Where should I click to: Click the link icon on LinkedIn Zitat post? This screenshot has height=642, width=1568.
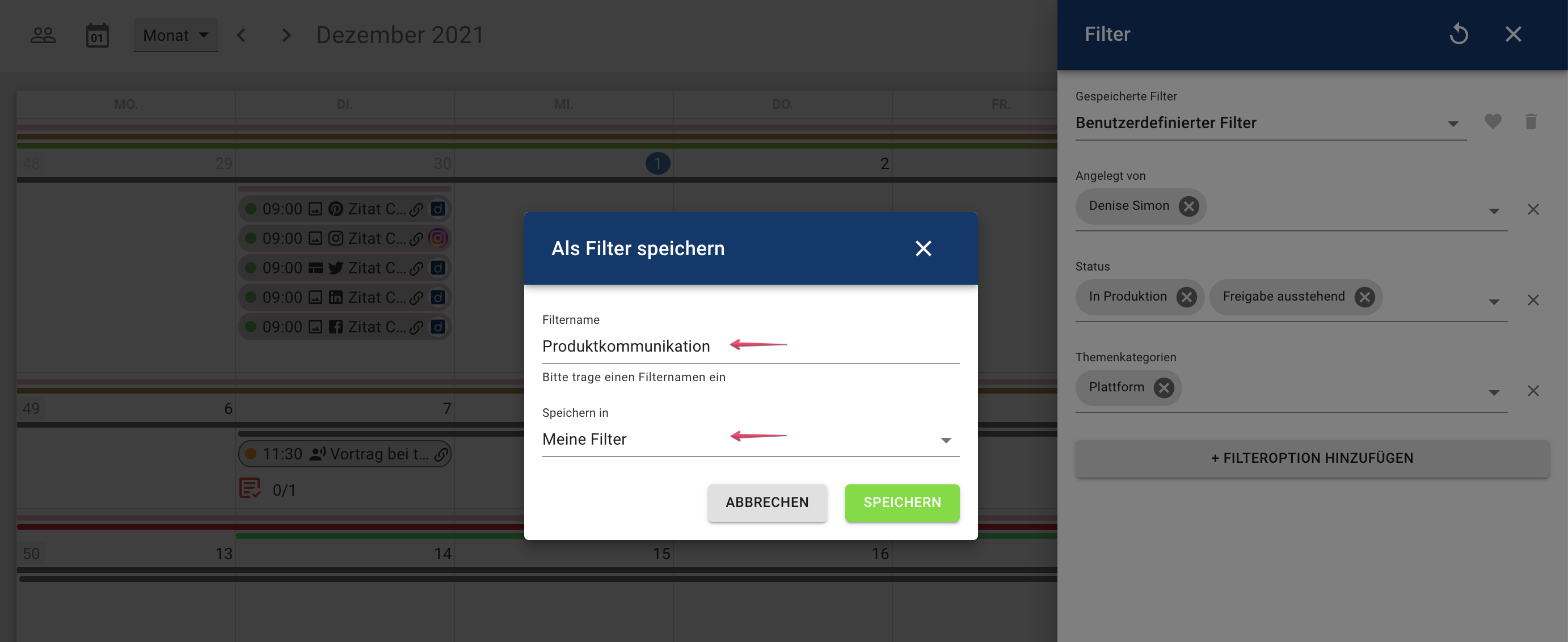click(416, 298)
